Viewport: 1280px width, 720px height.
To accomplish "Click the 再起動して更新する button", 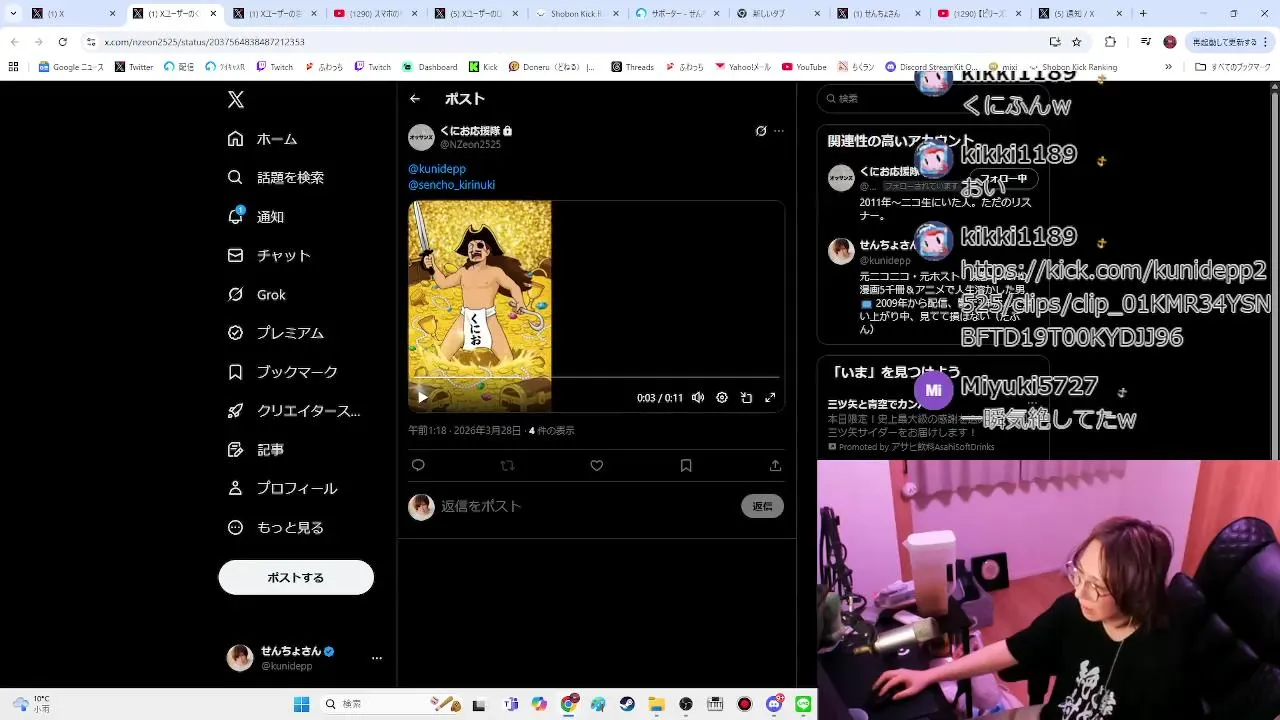I will 1229,42.
